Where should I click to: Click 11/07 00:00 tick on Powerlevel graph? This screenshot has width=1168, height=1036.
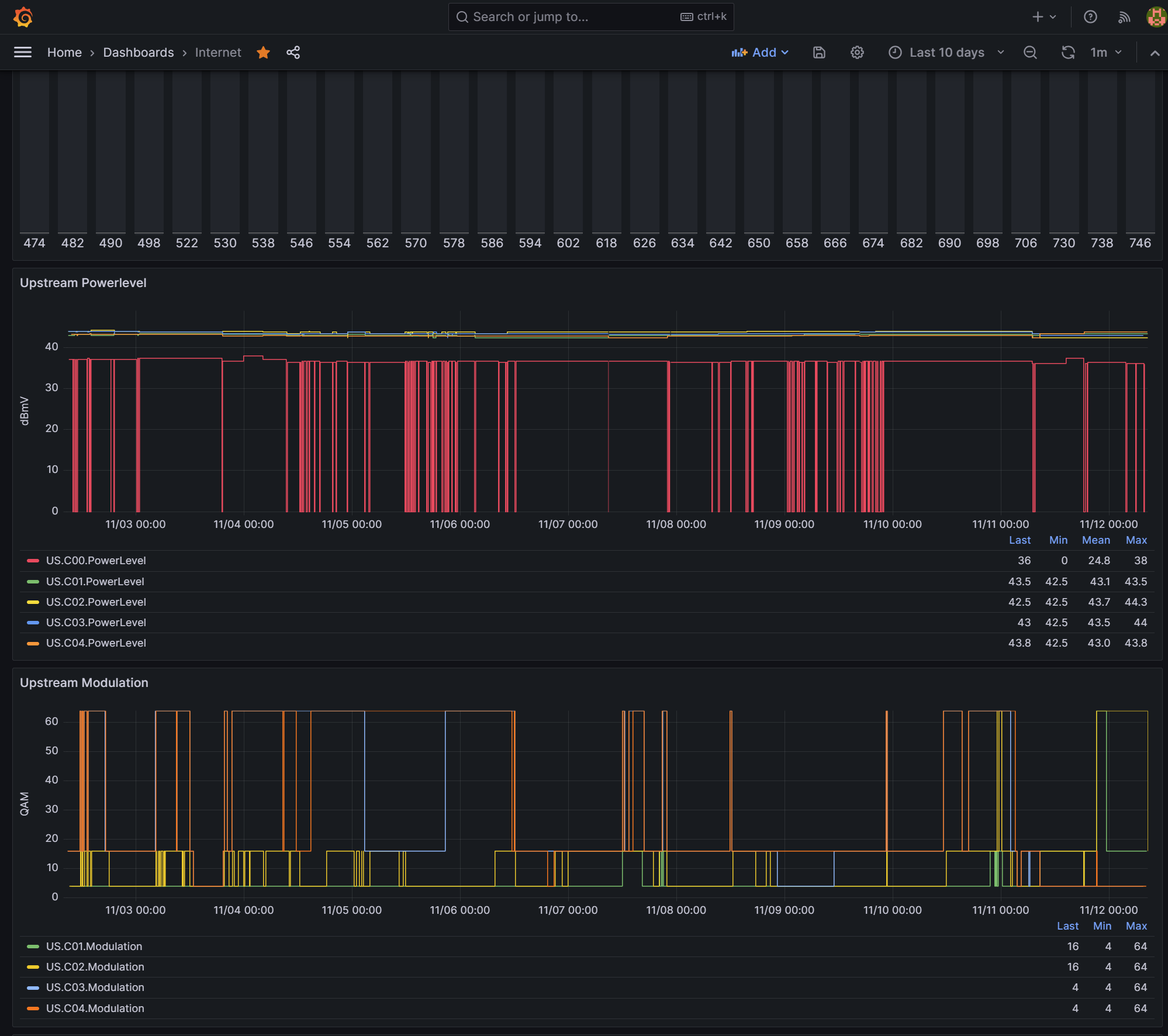(x=568, y=524)
